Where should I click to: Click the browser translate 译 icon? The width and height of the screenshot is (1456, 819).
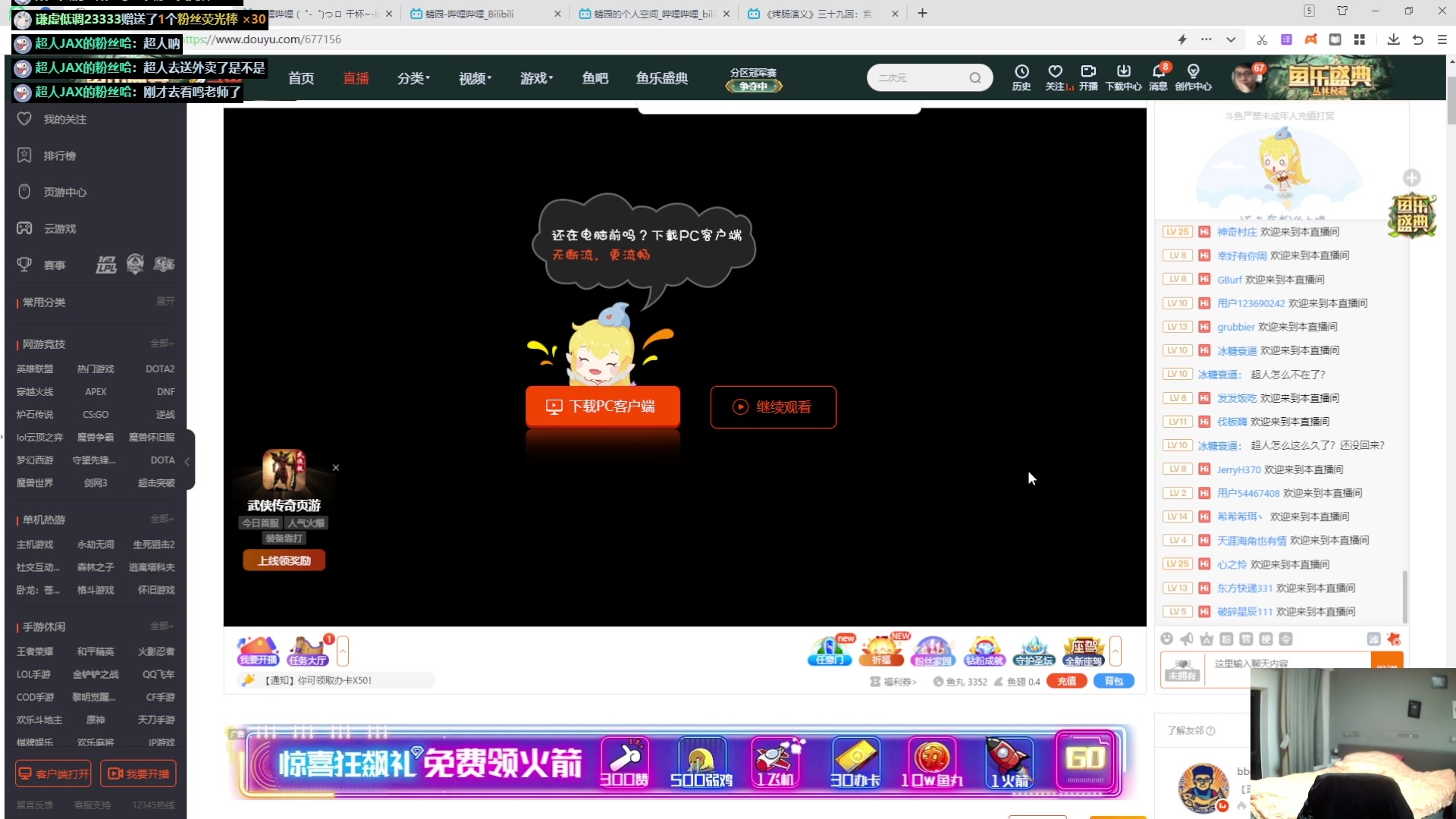point(1286,39)
